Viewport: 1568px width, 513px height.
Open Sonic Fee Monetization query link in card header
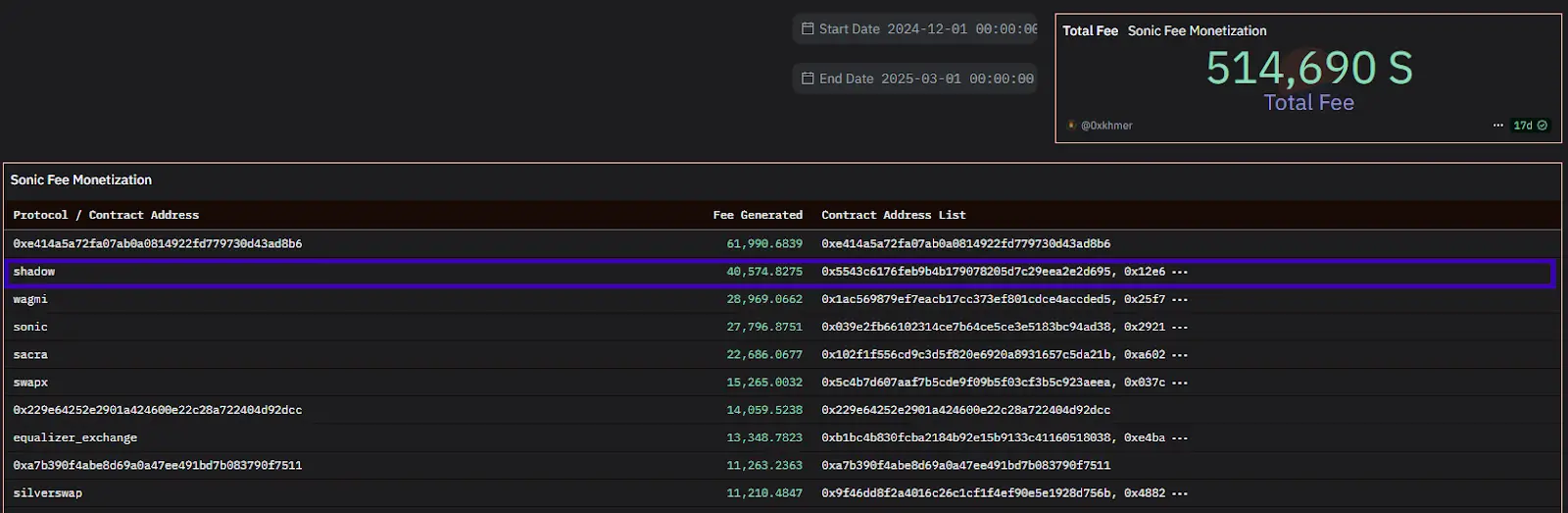pos(1197,30)
